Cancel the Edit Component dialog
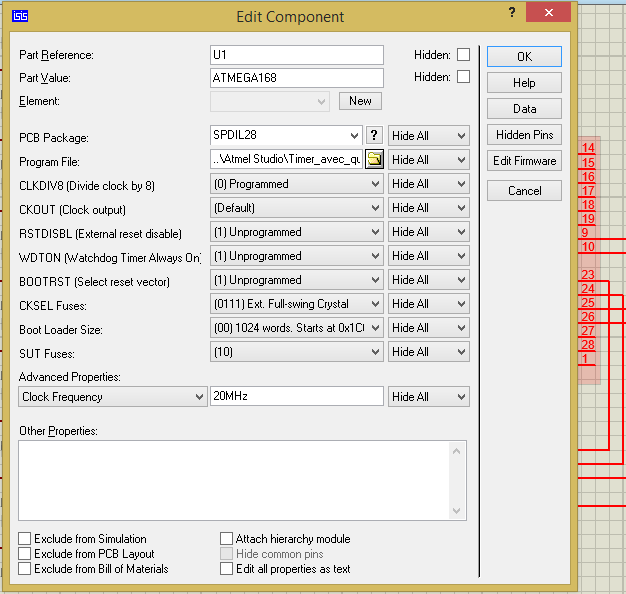The image size is (626, 594). coord(524,191)
